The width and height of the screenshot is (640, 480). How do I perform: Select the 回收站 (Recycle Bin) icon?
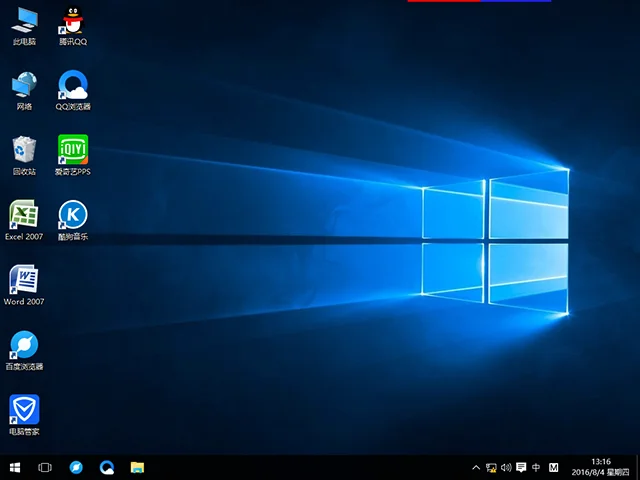[x=24, y=156]
